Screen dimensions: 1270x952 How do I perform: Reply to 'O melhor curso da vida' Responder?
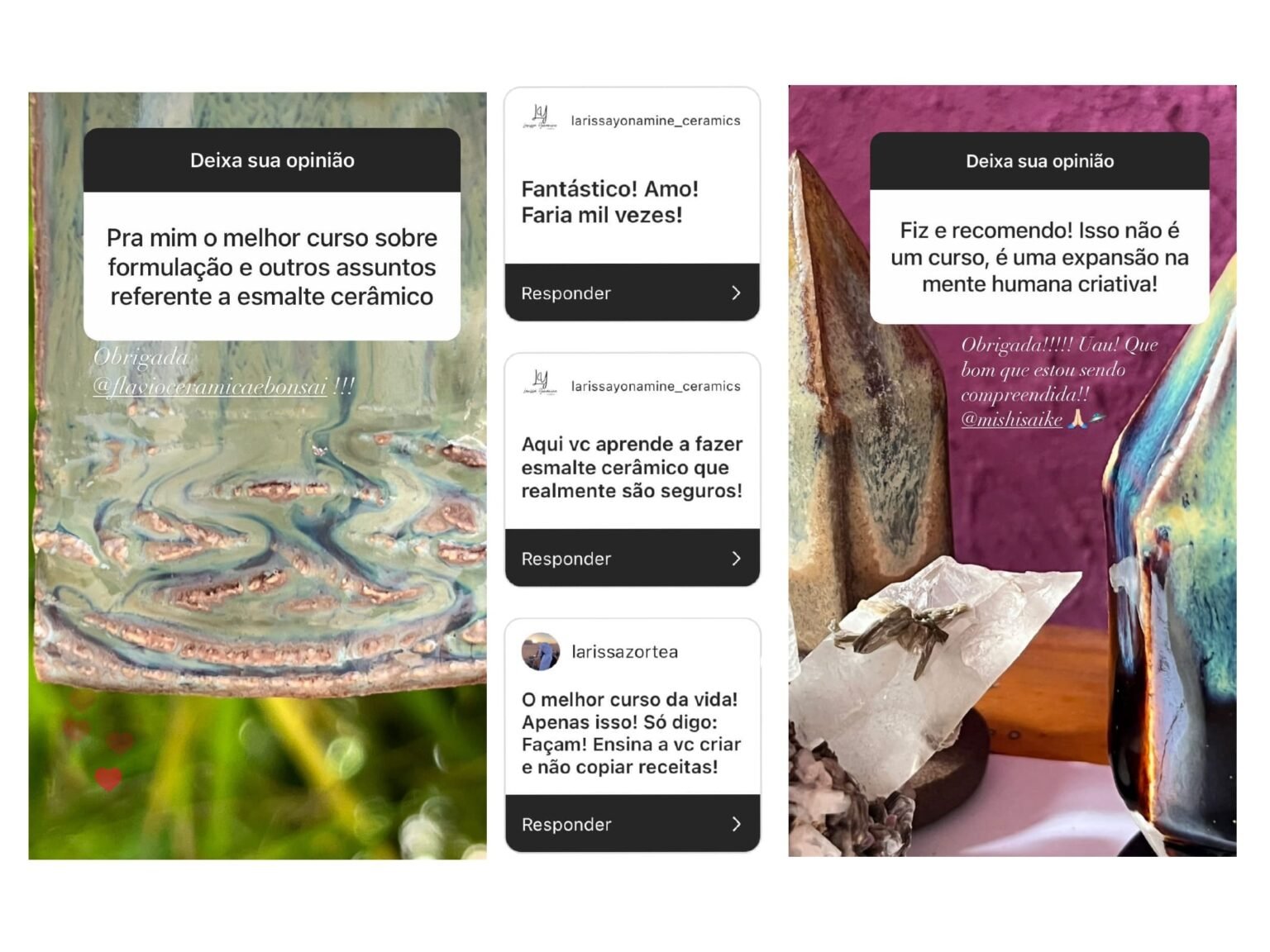[633, 824]
